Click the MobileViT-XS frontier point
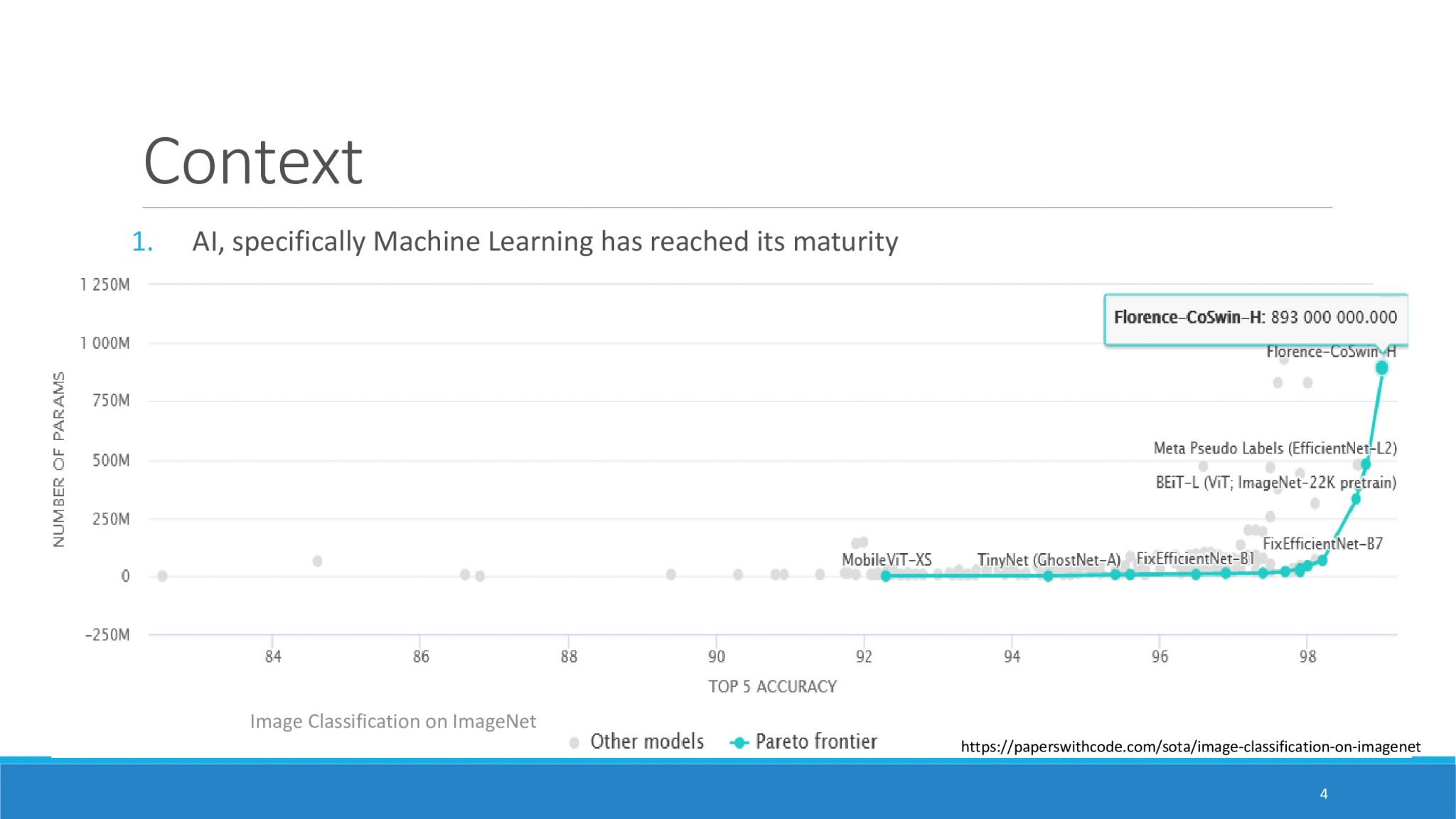 pyautogui.click(x=885, y=576)
